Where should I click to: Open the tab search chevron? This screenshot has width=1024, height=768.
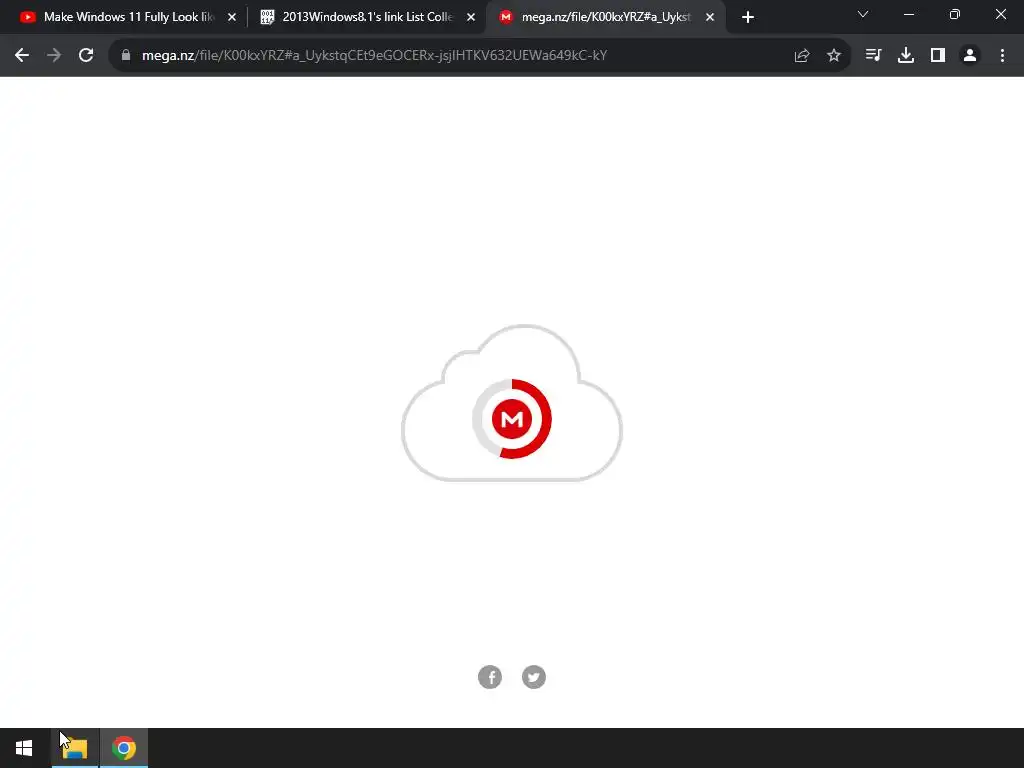[863, 14]
